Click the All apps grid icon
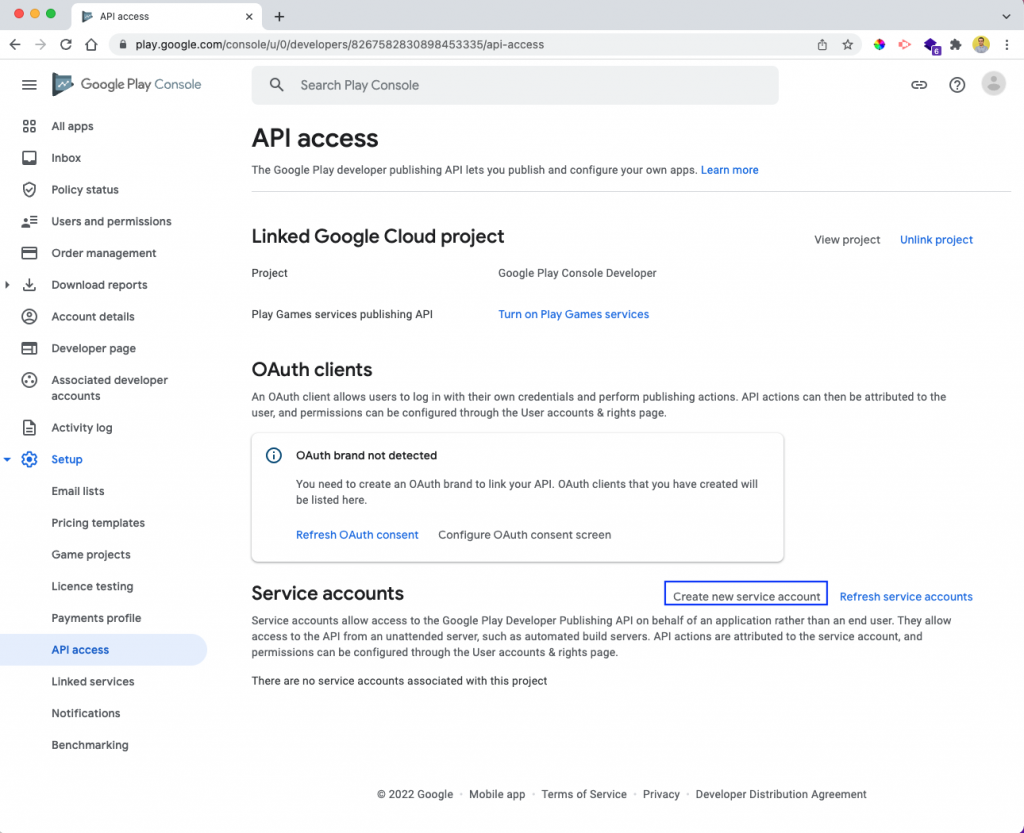1024x833 pixels. 29,126
